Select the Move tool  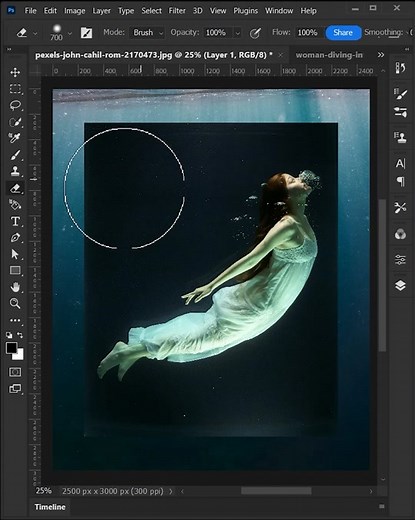click(x=15, y=72)
